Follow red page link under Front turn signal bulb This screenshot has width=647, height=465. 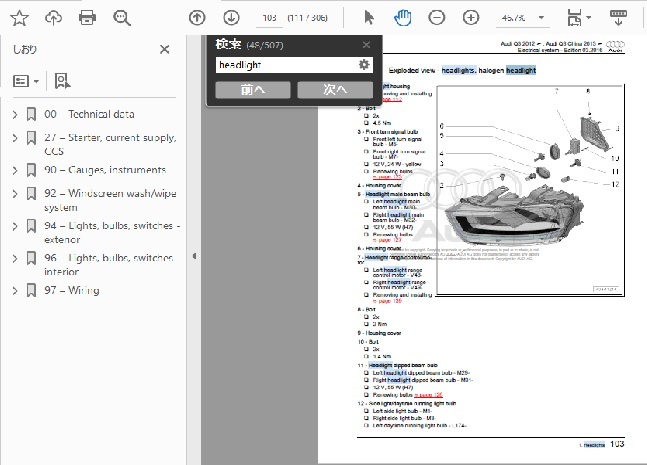387,177
